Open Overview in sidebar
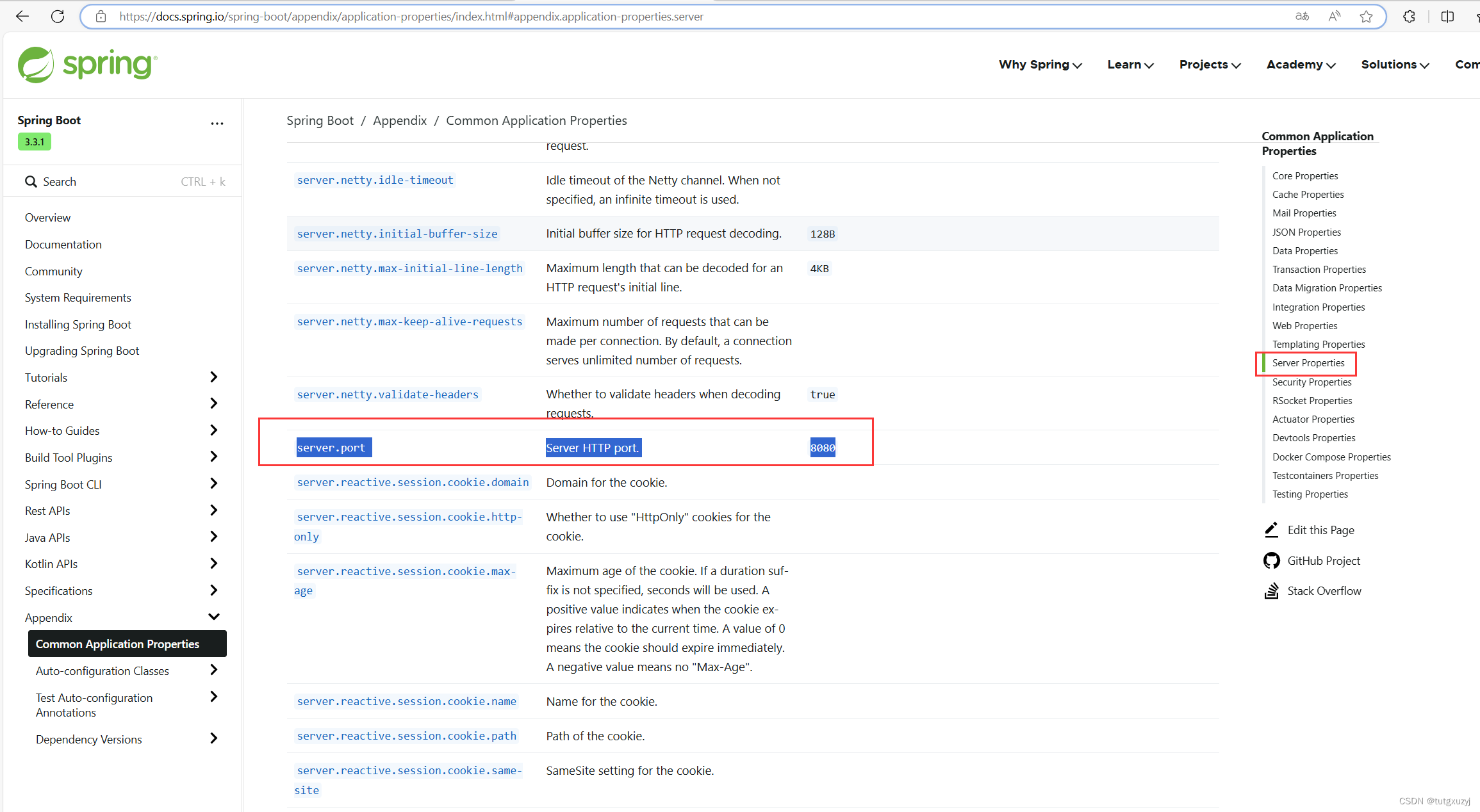The image size is (1480, 812). [x=48, y=218]
